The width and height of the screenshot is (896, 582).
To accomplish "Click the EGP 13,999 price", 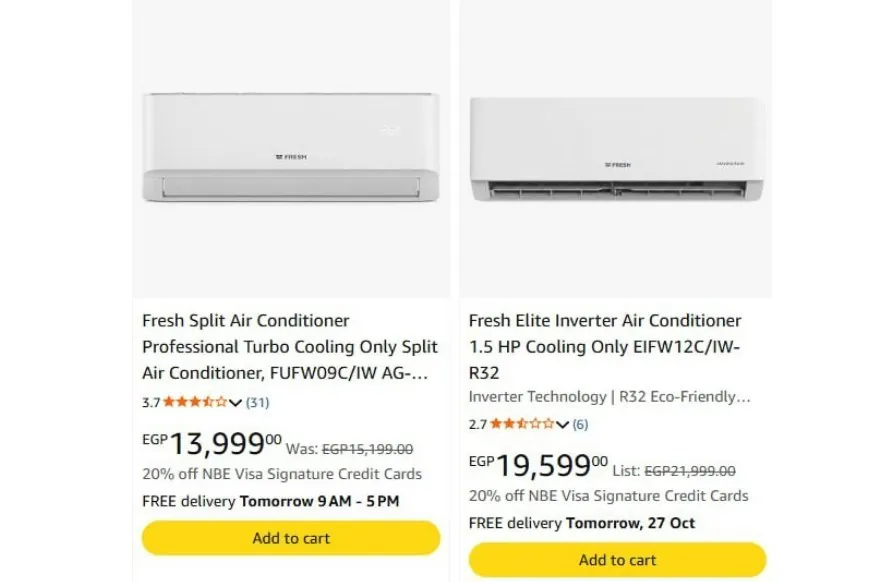I will point(212,443).
